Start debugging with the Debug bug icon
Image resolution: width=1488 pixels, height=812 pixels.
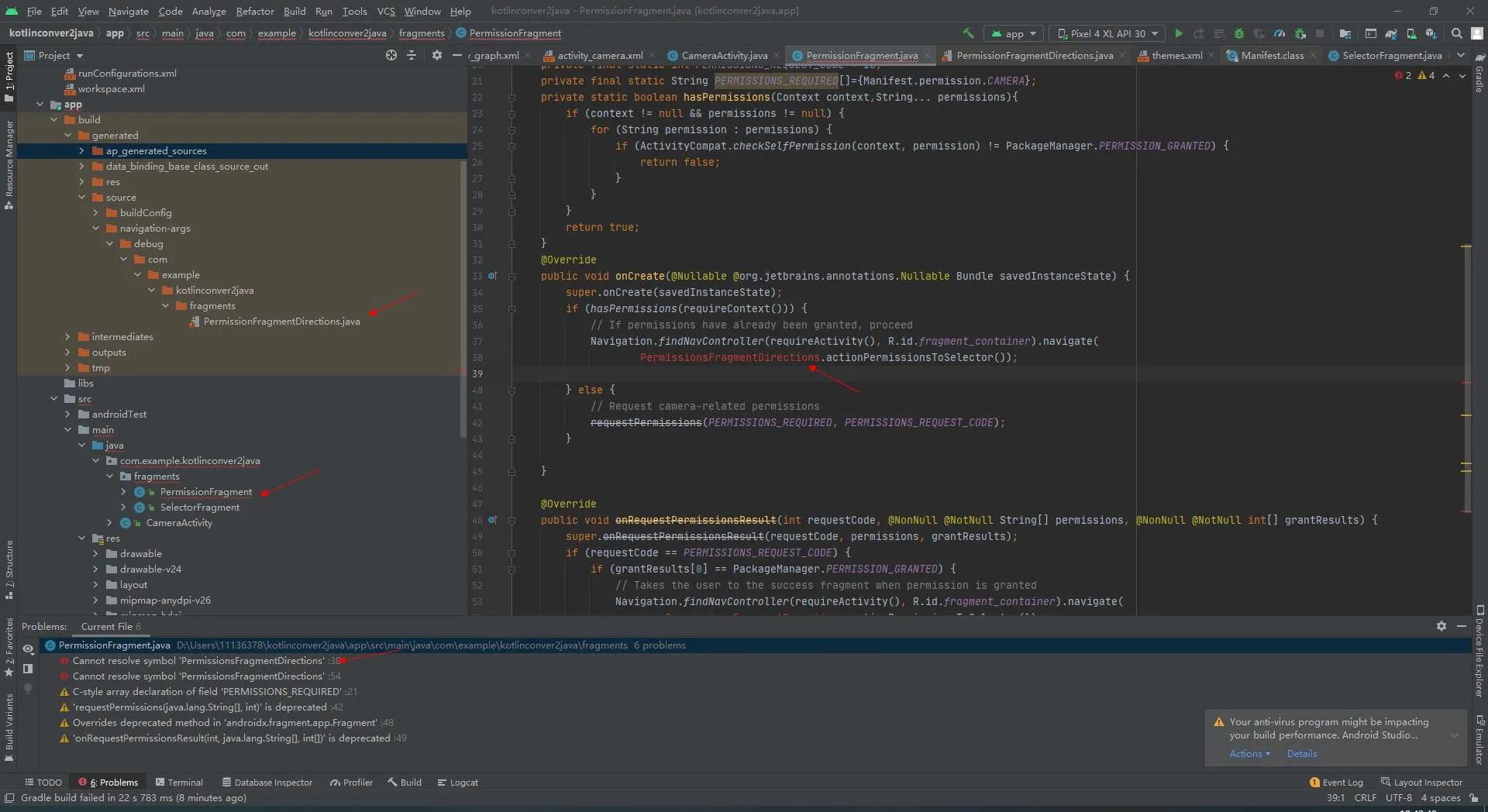1239,33
